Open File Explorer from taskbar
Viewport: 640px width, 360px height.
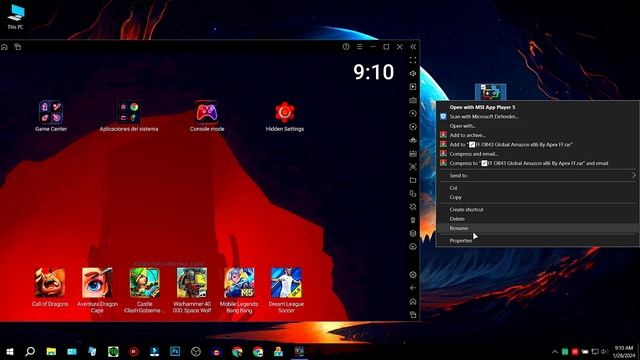click(51, 351)
